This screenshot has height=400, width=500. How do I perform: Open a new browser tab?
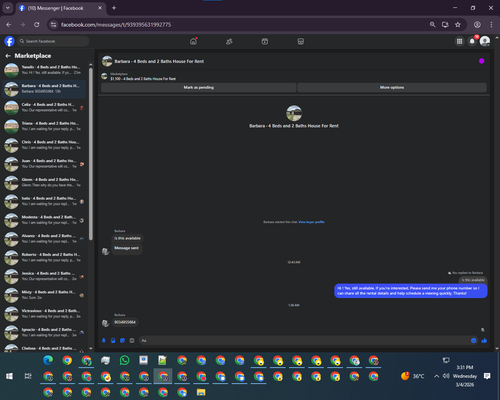tap(114, 8)
